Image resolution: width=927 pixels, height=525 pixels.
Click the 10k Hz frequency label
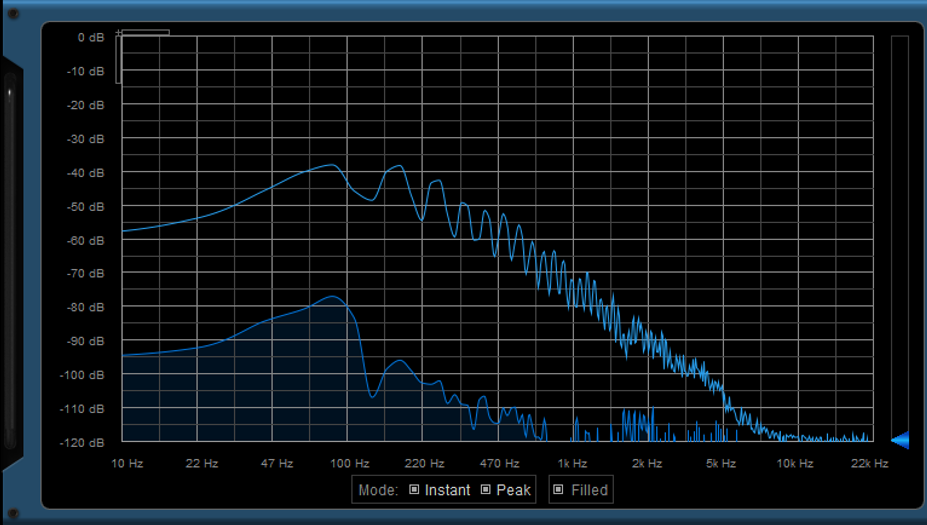(795, 464)
